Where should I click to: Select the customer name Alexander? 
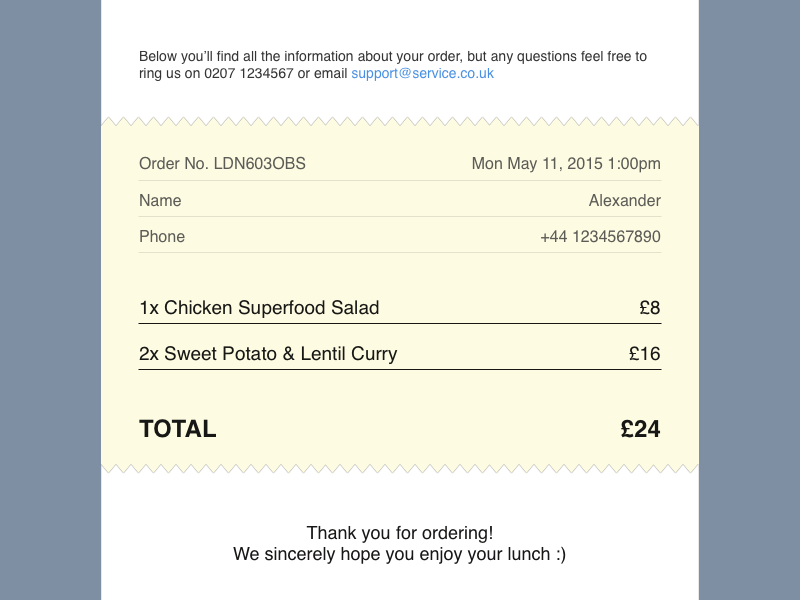pos(624,200)
